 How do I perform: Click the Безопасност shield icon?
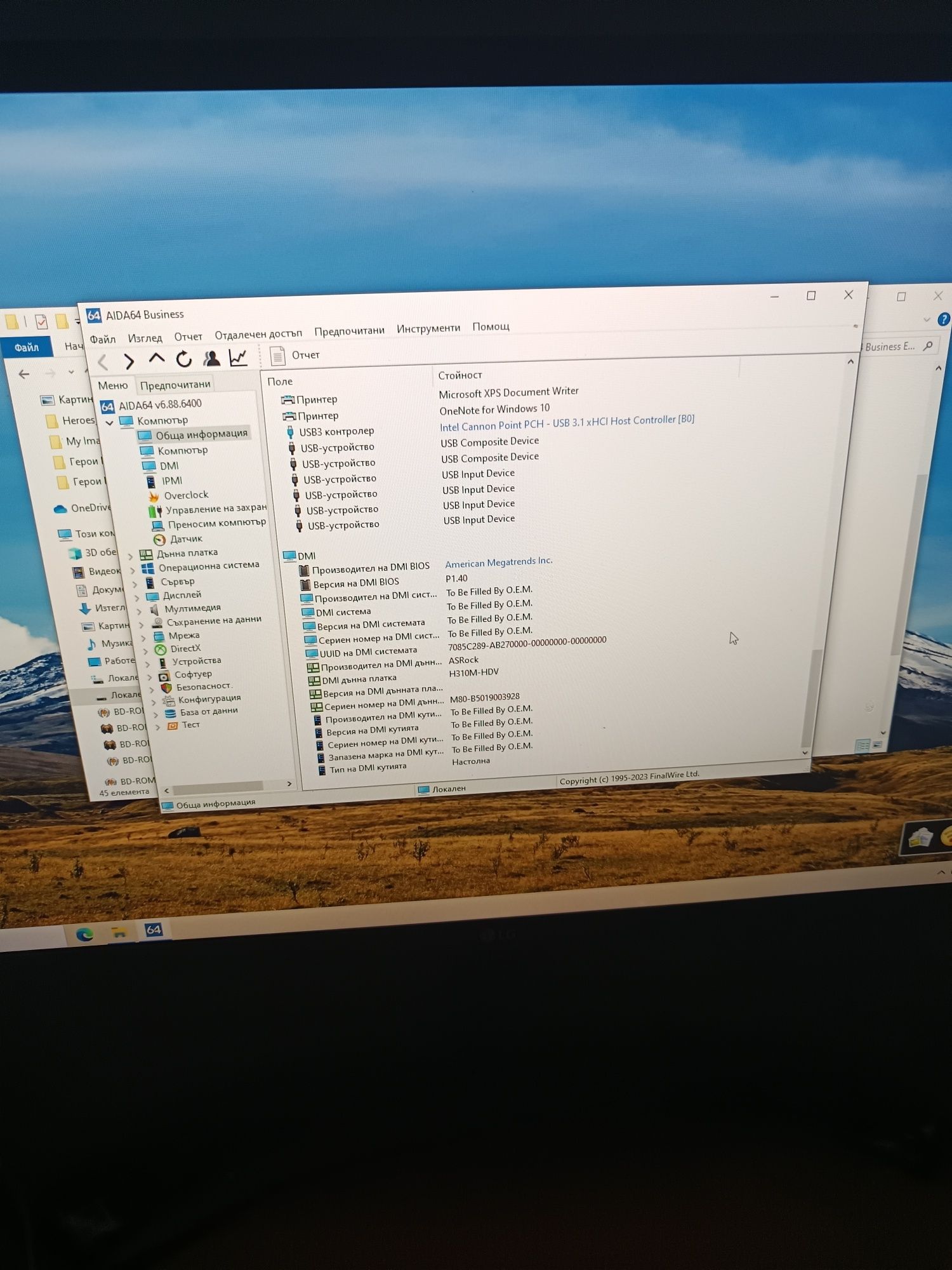click(166, 688)
